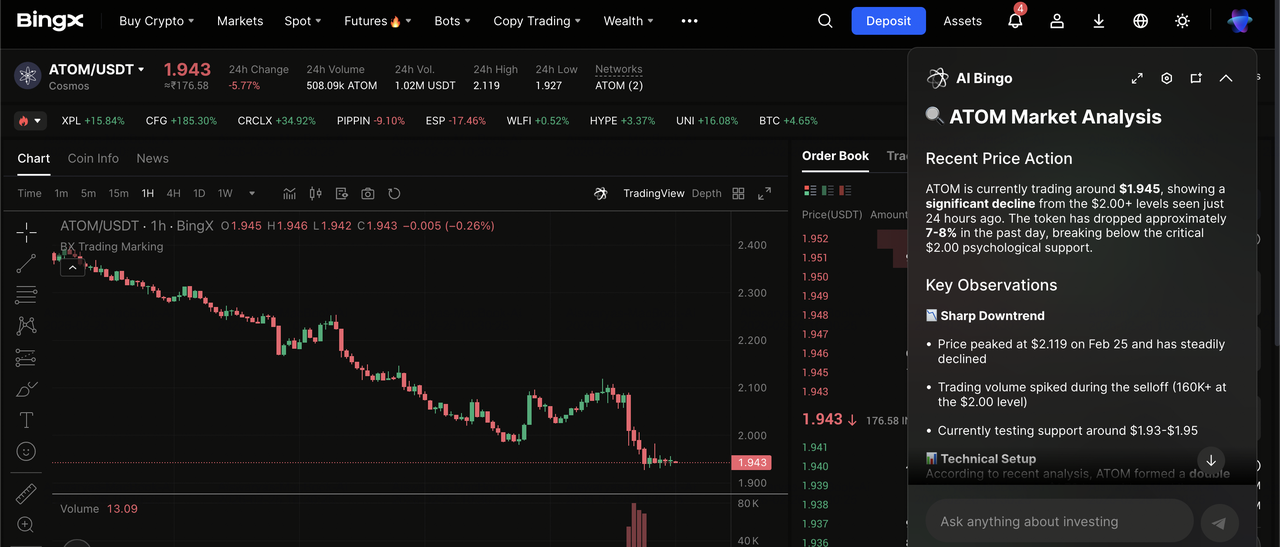Switch to the Coin Info tab
The width and height of the screenshot is (1280, 547).
click(93, 158)
